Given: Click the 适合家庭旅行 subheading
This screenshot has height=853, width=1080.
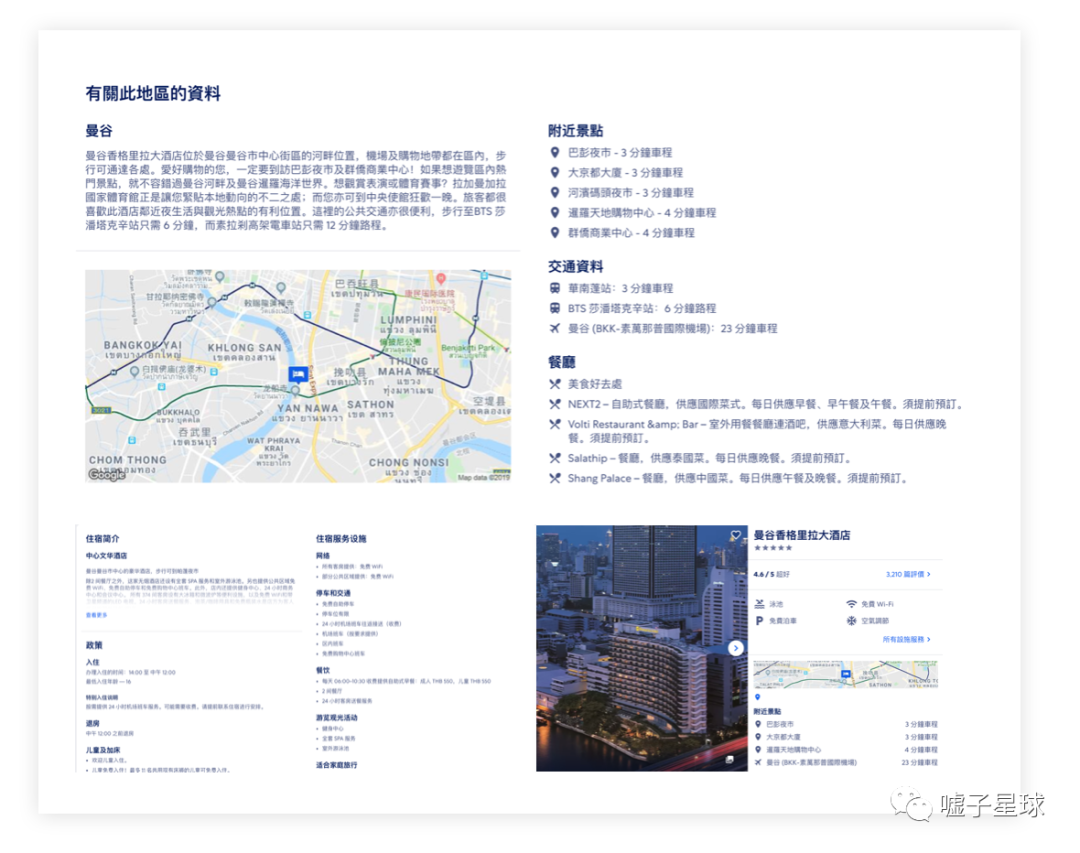Looking at the screenshot, I should pos(337,765).
